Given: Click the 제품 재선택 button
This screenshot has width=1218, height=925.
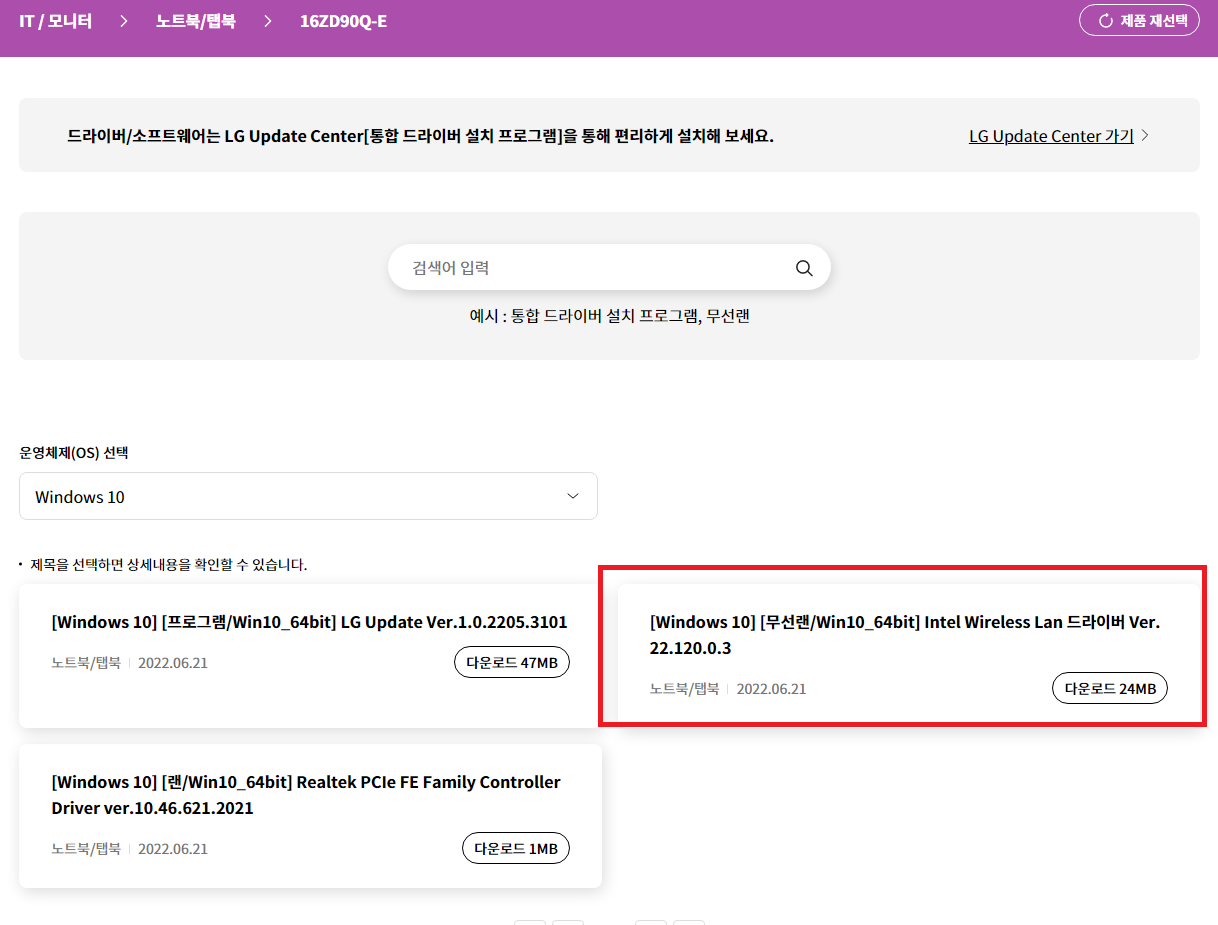Looking at the screenshot, I should [x=1139, y=21].
